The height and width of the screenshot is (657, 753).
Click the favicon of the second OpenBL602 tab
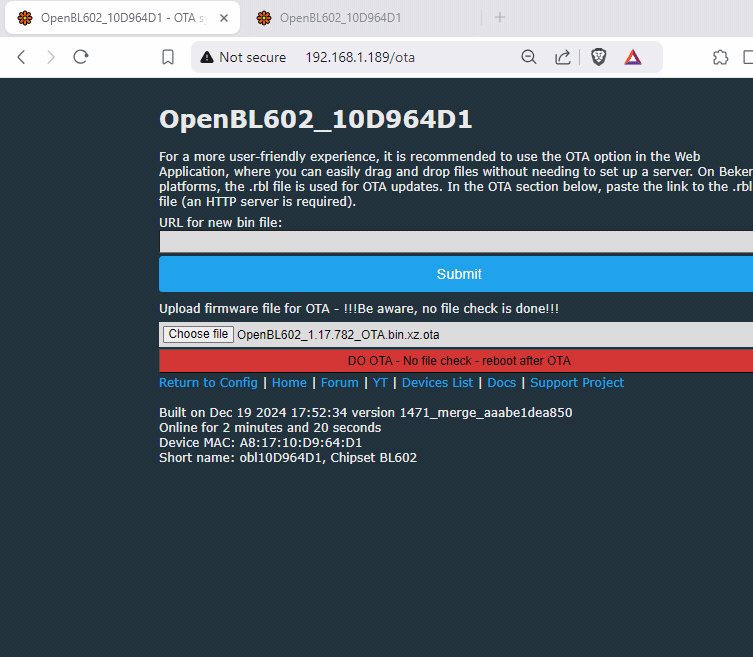[264, 18]
